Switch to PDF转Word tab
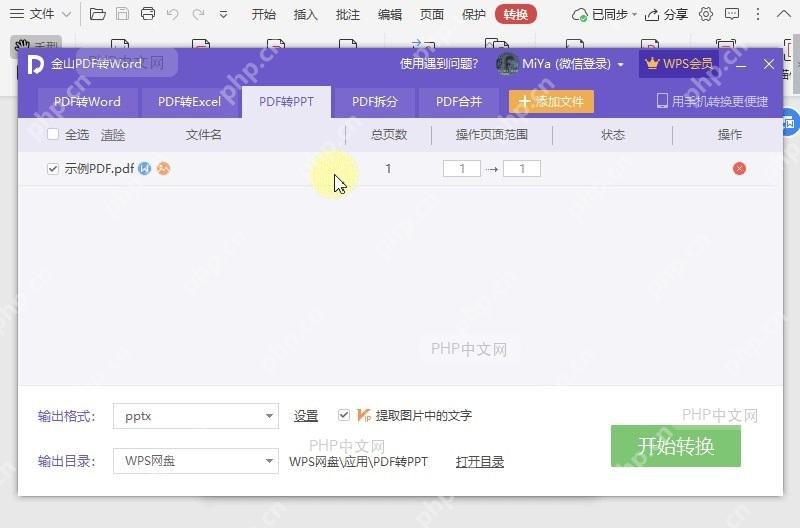 coord(87,102)
